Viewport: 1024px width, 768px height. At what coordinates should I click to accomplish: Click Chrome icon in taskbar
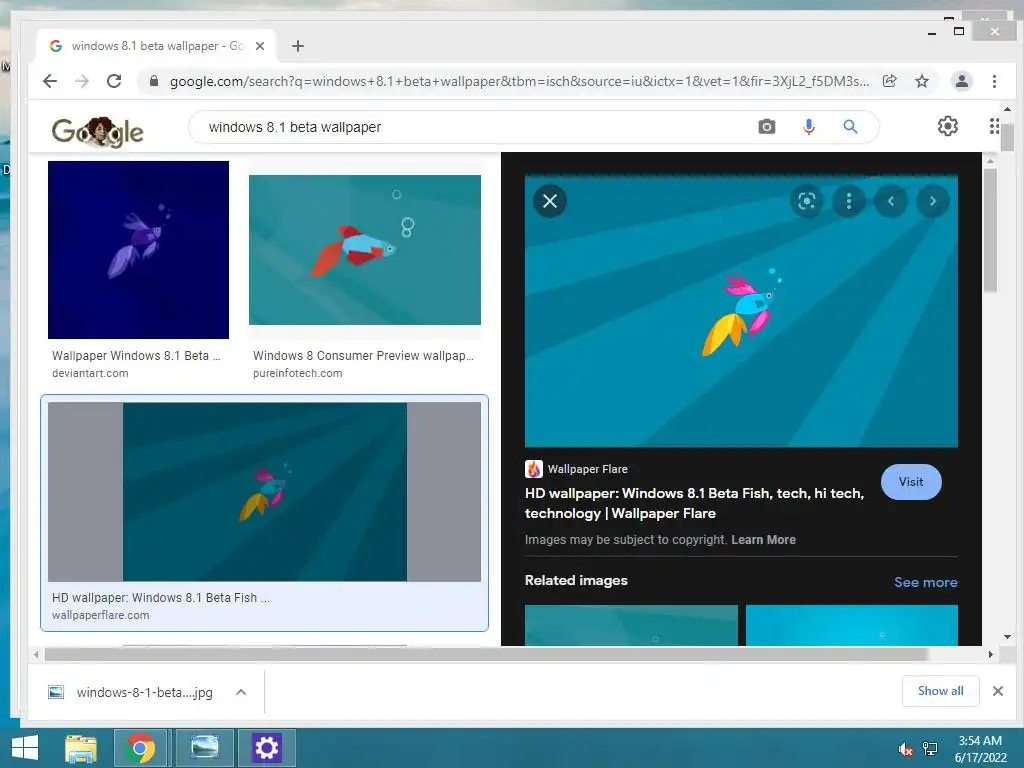[x=141, y=748]
